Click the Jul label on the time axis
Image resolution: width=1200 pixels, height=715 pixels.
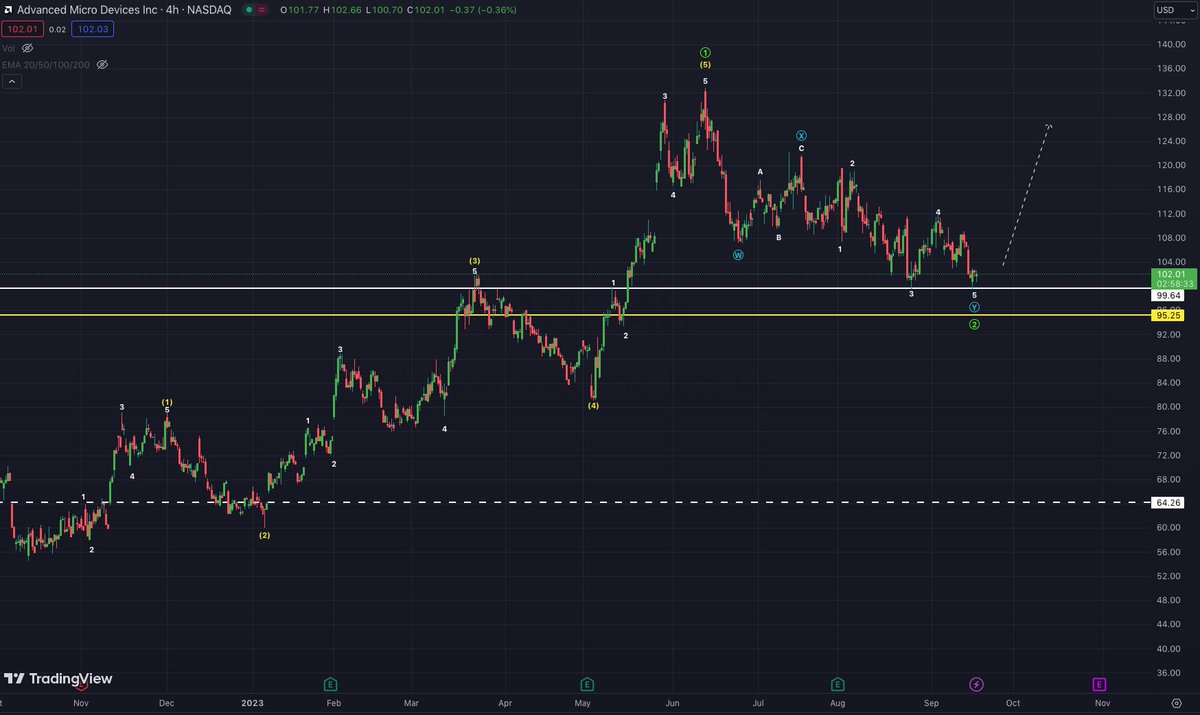758,704
